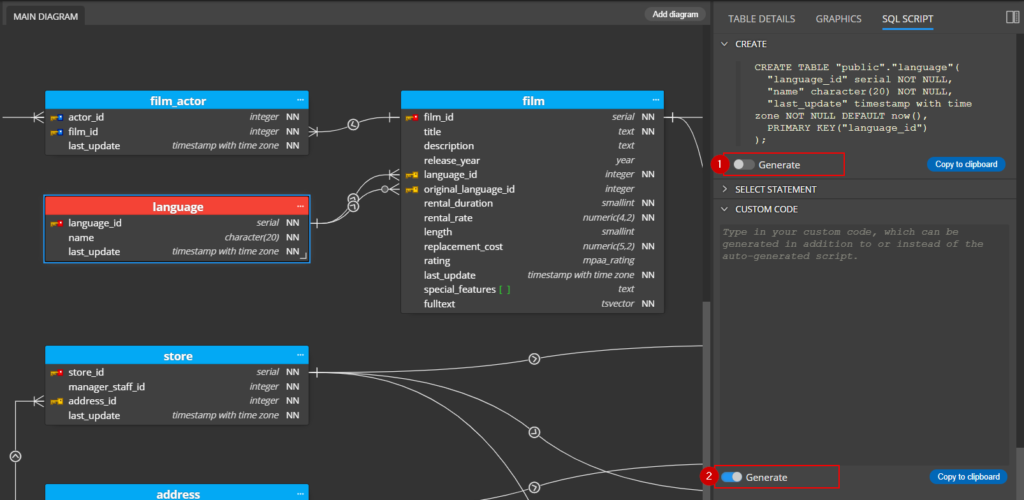Select the MAIN DIAGRAM tab
The width and height of the screenshot is (1024, 500).
click(x=45, y=17)
